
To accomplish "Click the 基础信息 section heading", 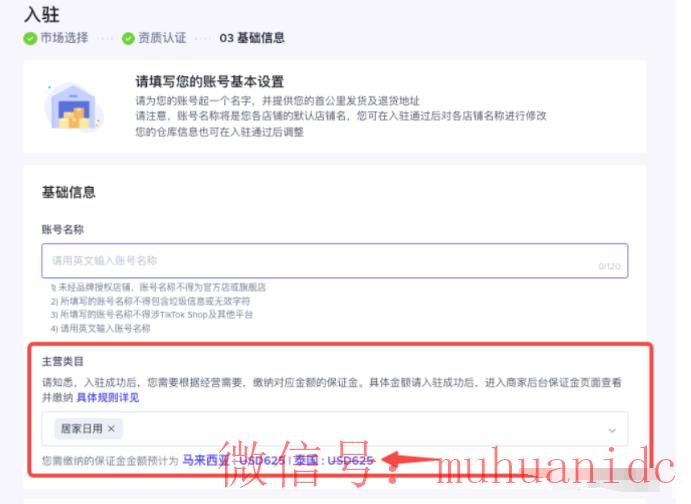I will coord(69,192).
